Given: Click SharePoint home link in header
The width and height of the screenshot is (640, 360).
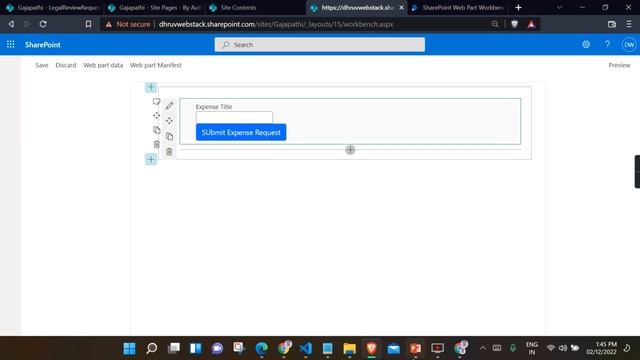Looking at the screenshot, I should point(42,44).
